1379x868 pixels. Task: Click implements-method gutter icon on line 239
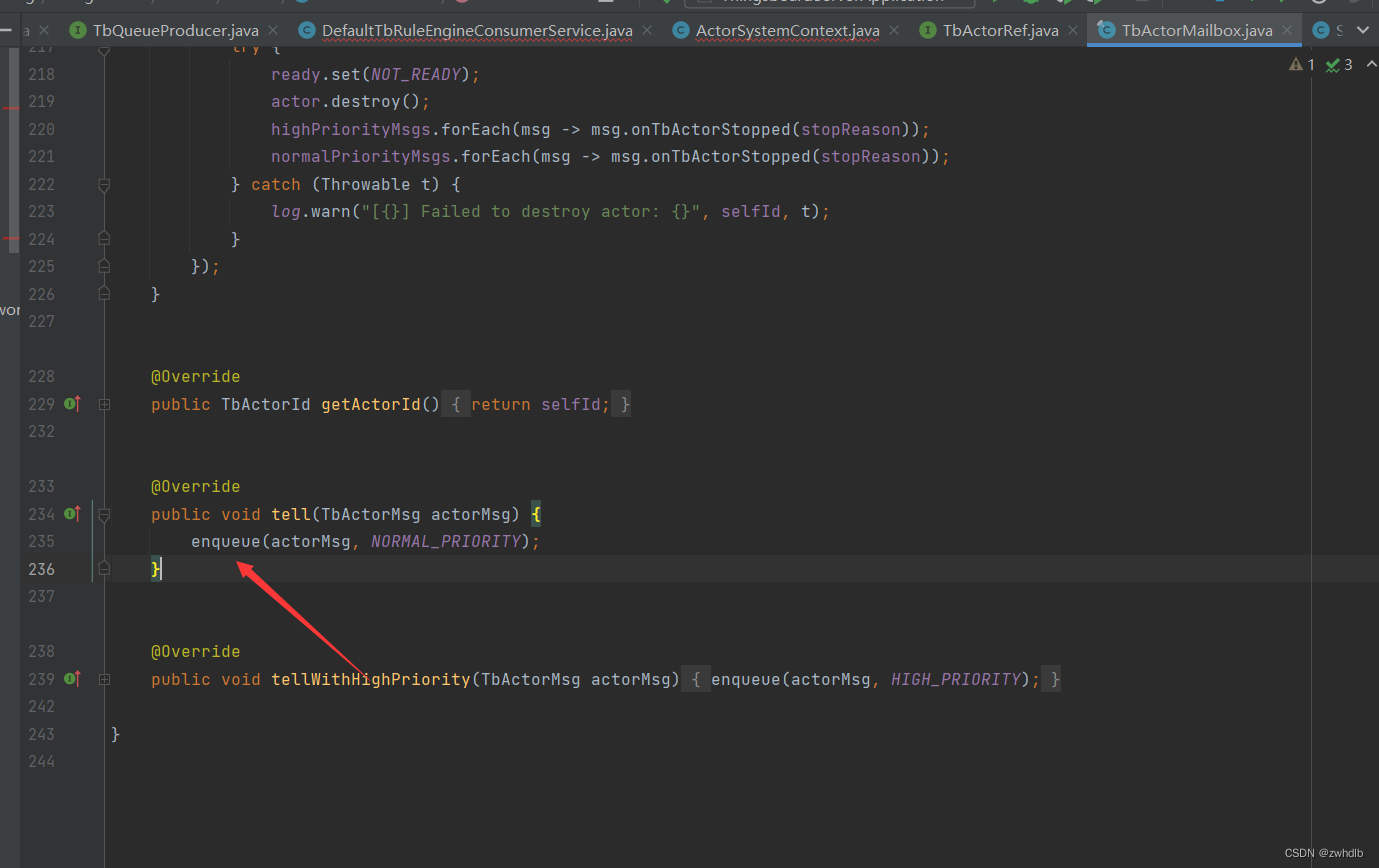[x=72, y=679]
